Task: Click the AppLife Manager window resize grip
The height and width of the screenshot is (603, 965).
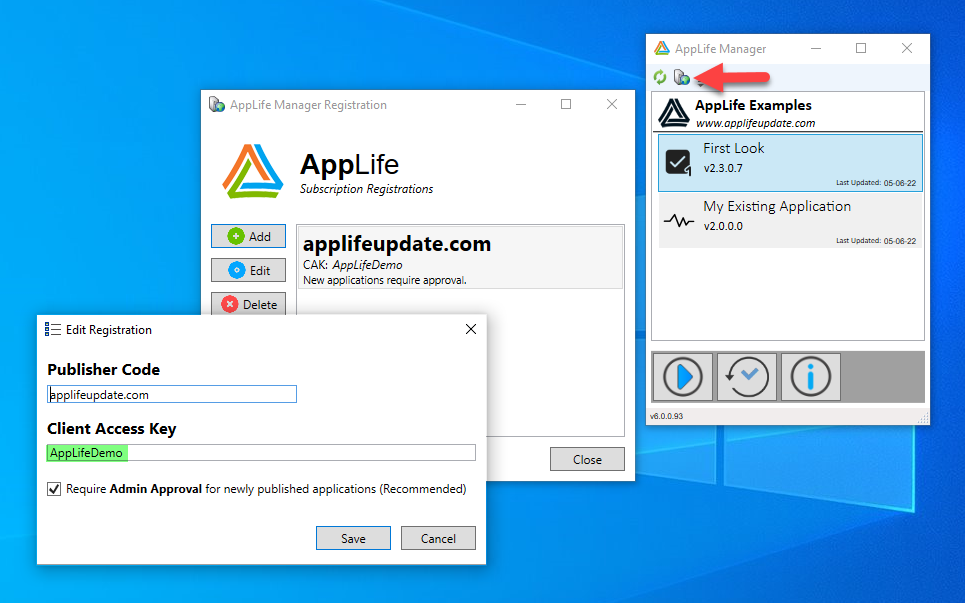Action: pos(924,418)
